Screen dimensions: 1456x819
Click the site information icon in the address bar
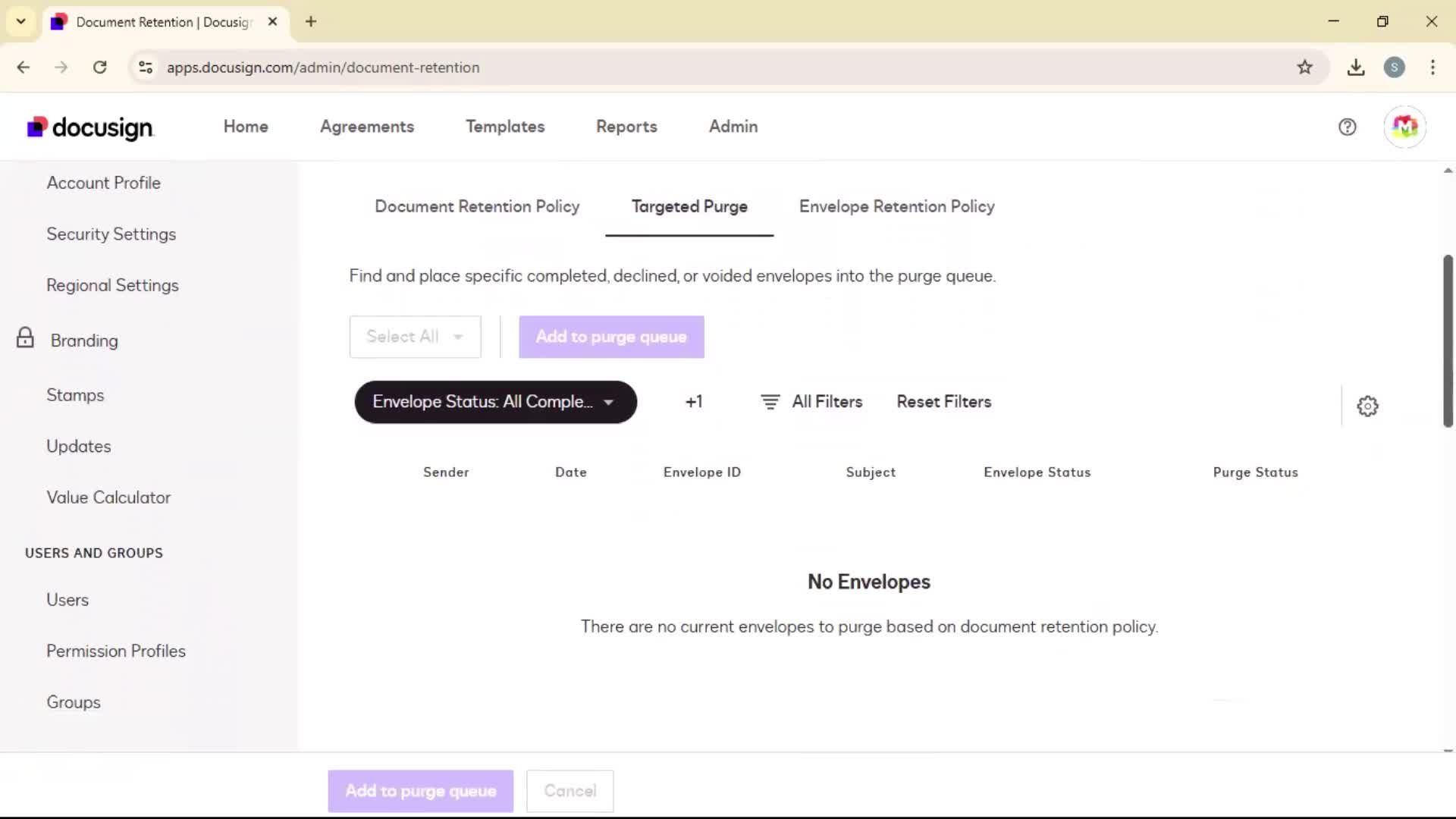coord(146,67)
